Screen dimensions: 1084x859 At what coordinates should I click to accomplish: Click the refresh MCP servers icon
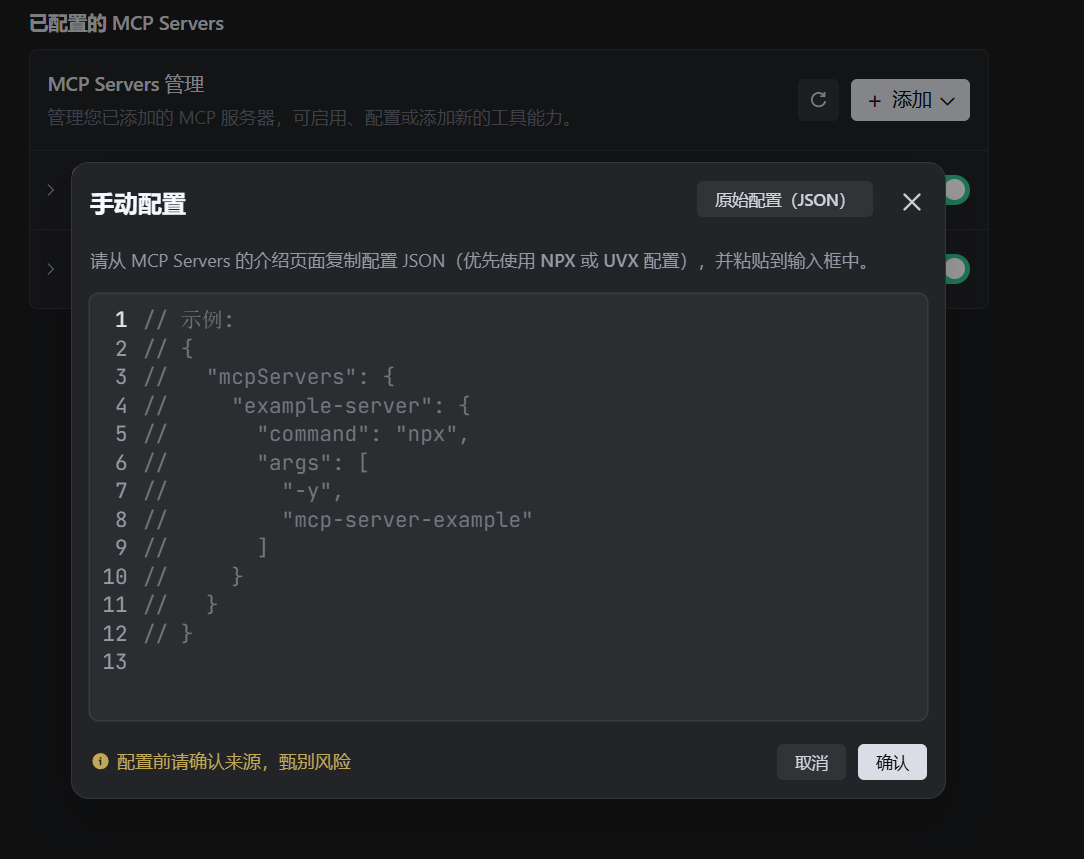[818, 100]
